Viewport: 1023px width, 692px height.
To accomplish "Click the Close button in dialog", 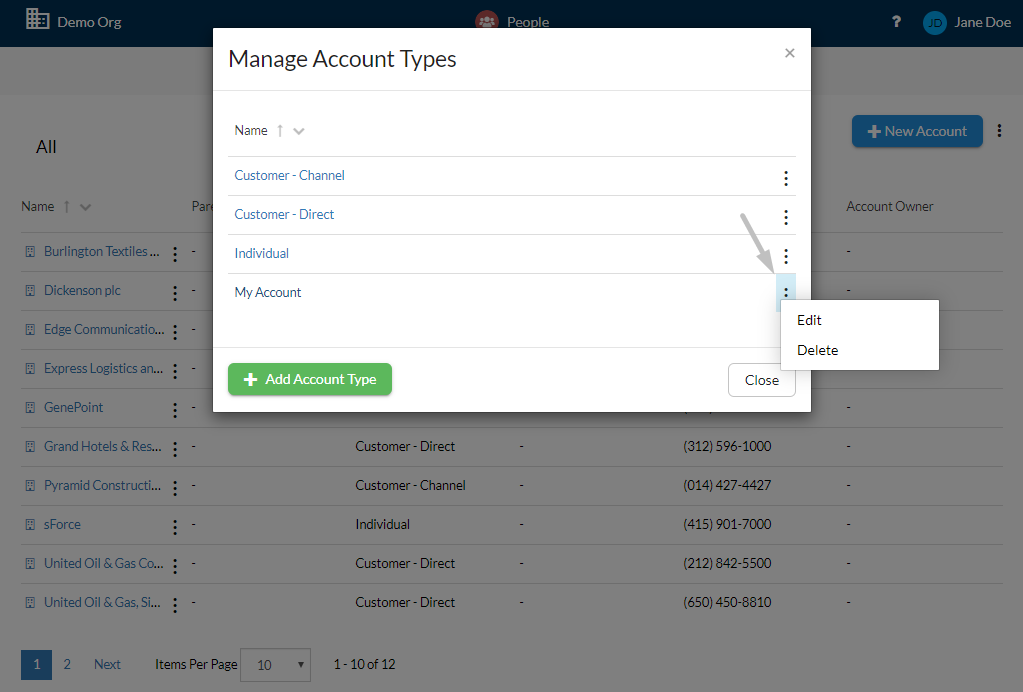I will pyautogui.click(x=761, y=380).
